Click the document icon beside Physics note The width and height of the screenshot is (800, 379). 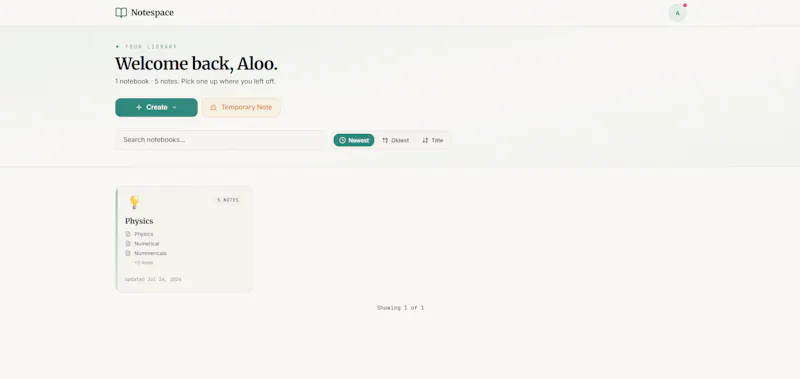pyautogui.click(x=128, y=234)
